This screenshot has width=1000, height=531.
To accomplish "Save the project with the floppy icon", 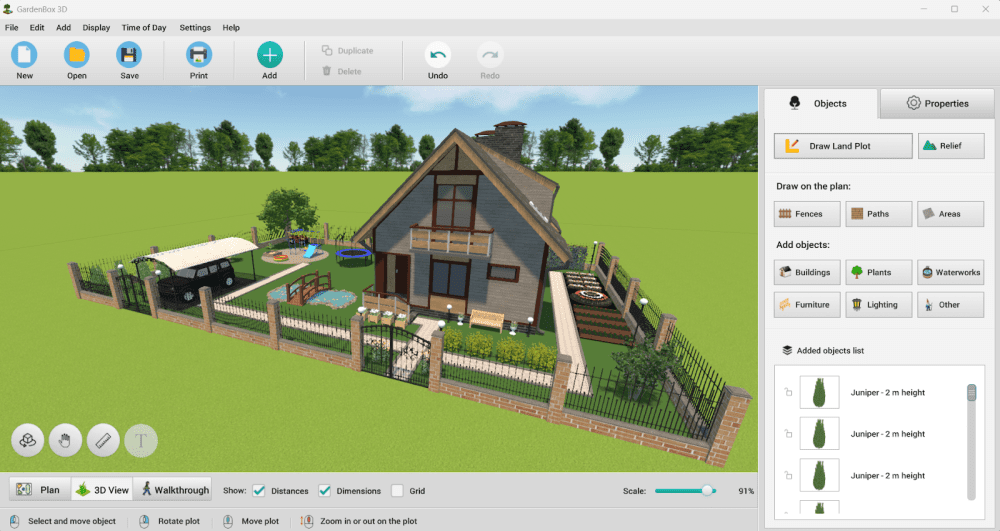I will (129, 55).
